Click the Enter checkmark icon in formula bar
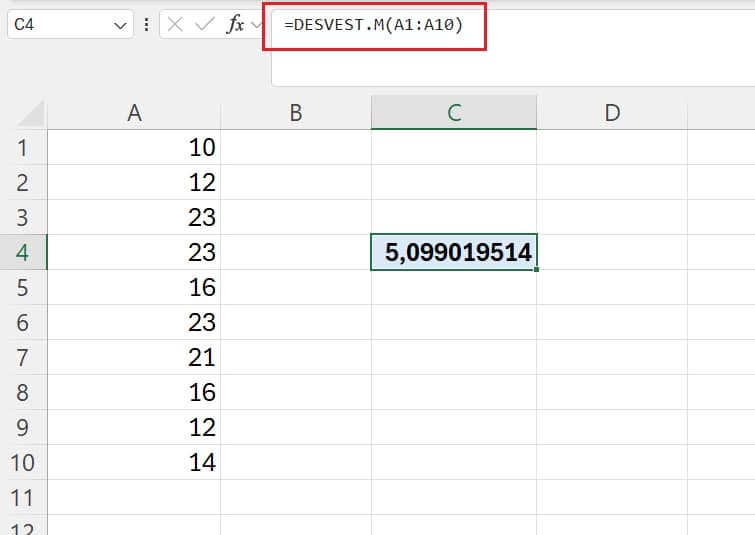755x535 pixels. point(205,24)
